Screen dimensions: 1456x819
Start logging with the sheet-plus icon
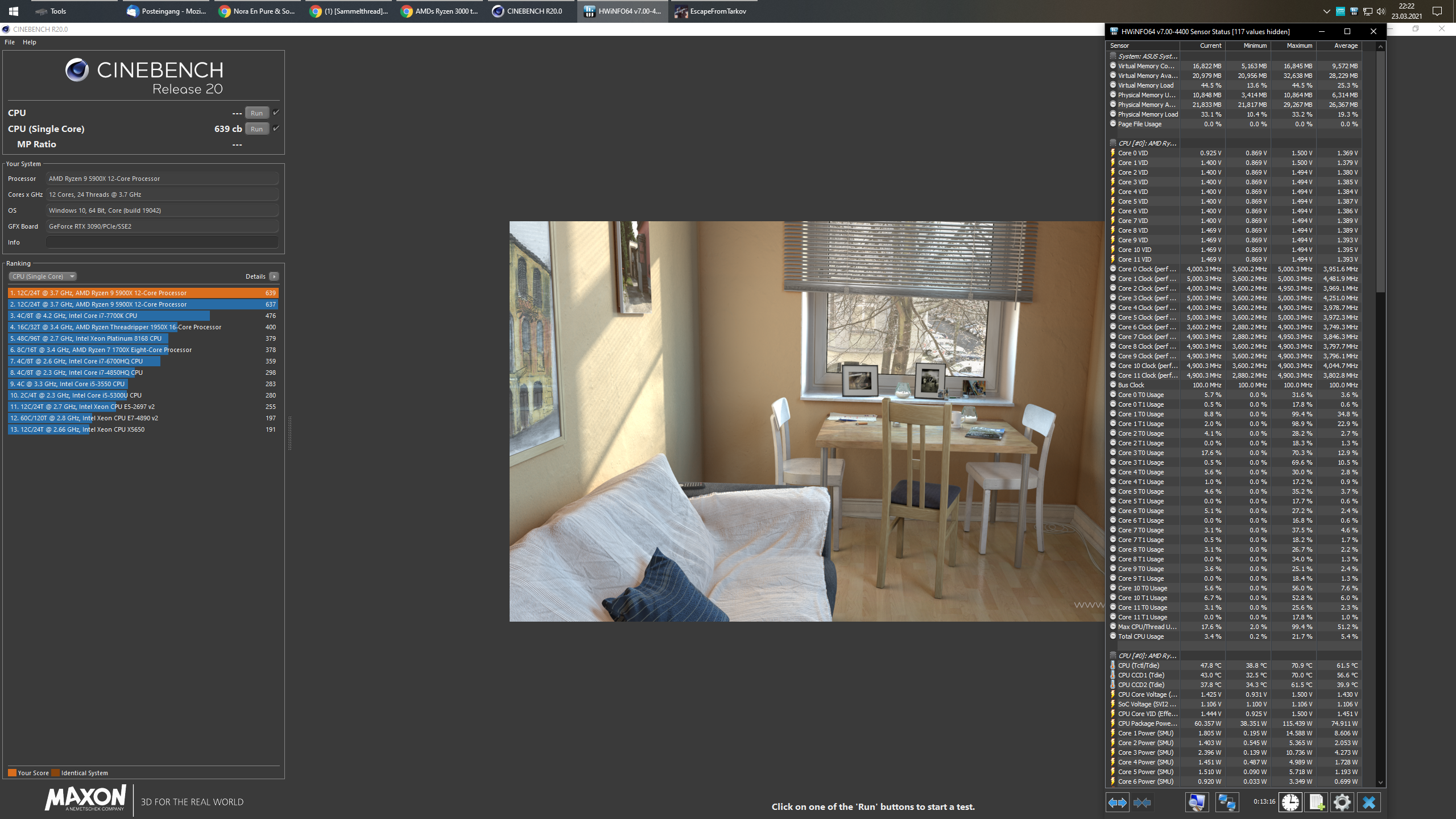(x=1316, y=803)
